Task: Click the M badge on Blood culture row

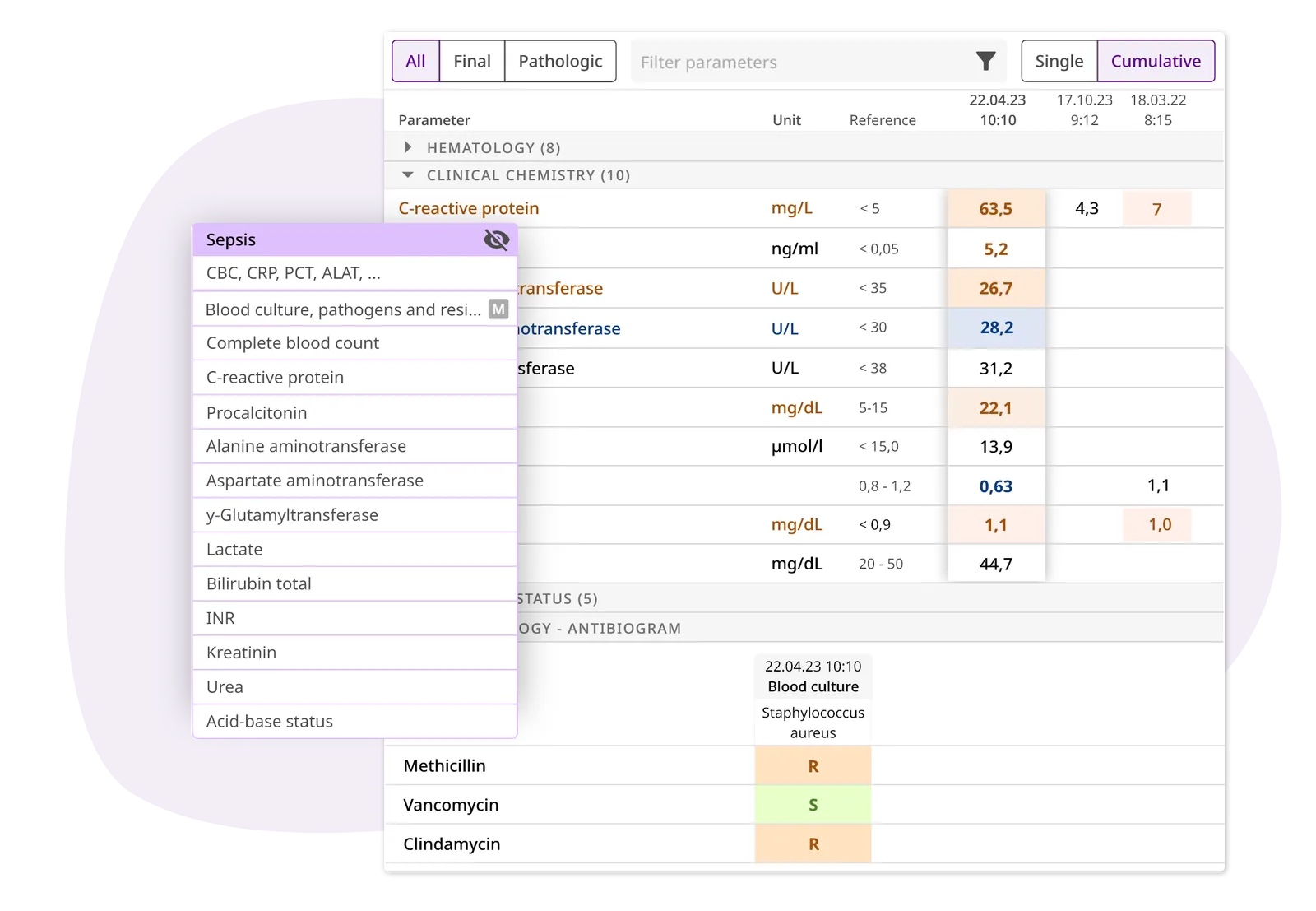Action: pos(498,309)
